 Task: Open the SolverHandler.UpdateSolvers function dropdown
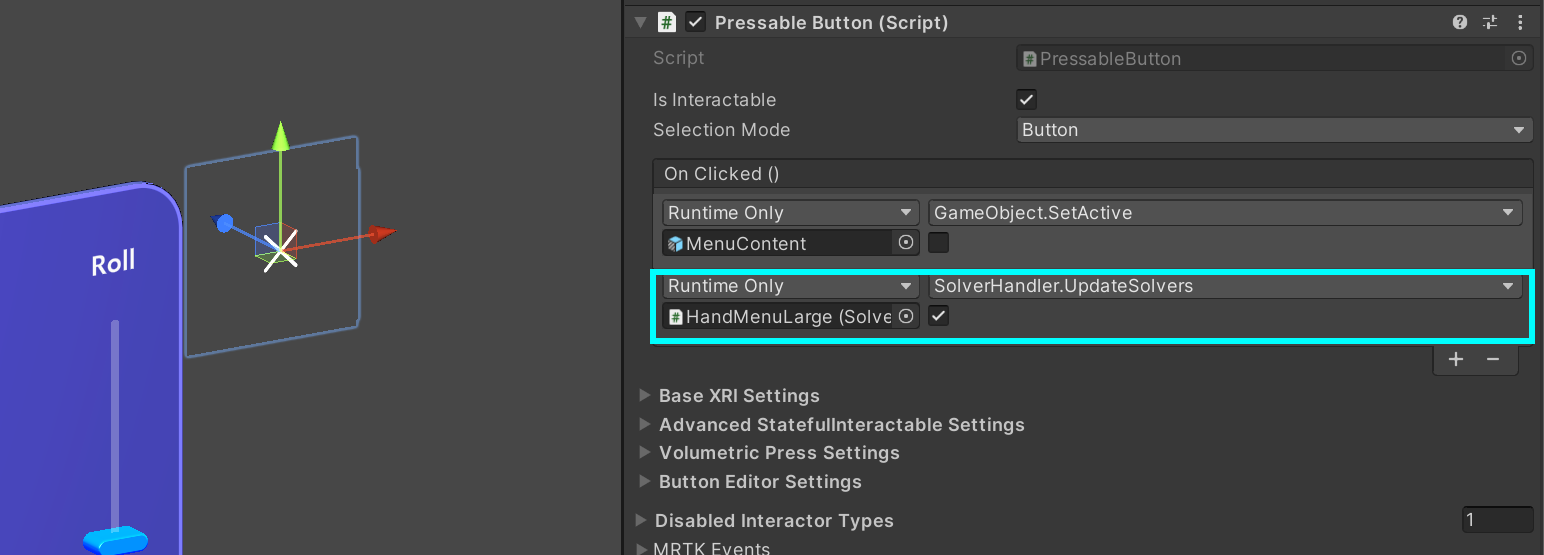click(x=1225, y=286)
